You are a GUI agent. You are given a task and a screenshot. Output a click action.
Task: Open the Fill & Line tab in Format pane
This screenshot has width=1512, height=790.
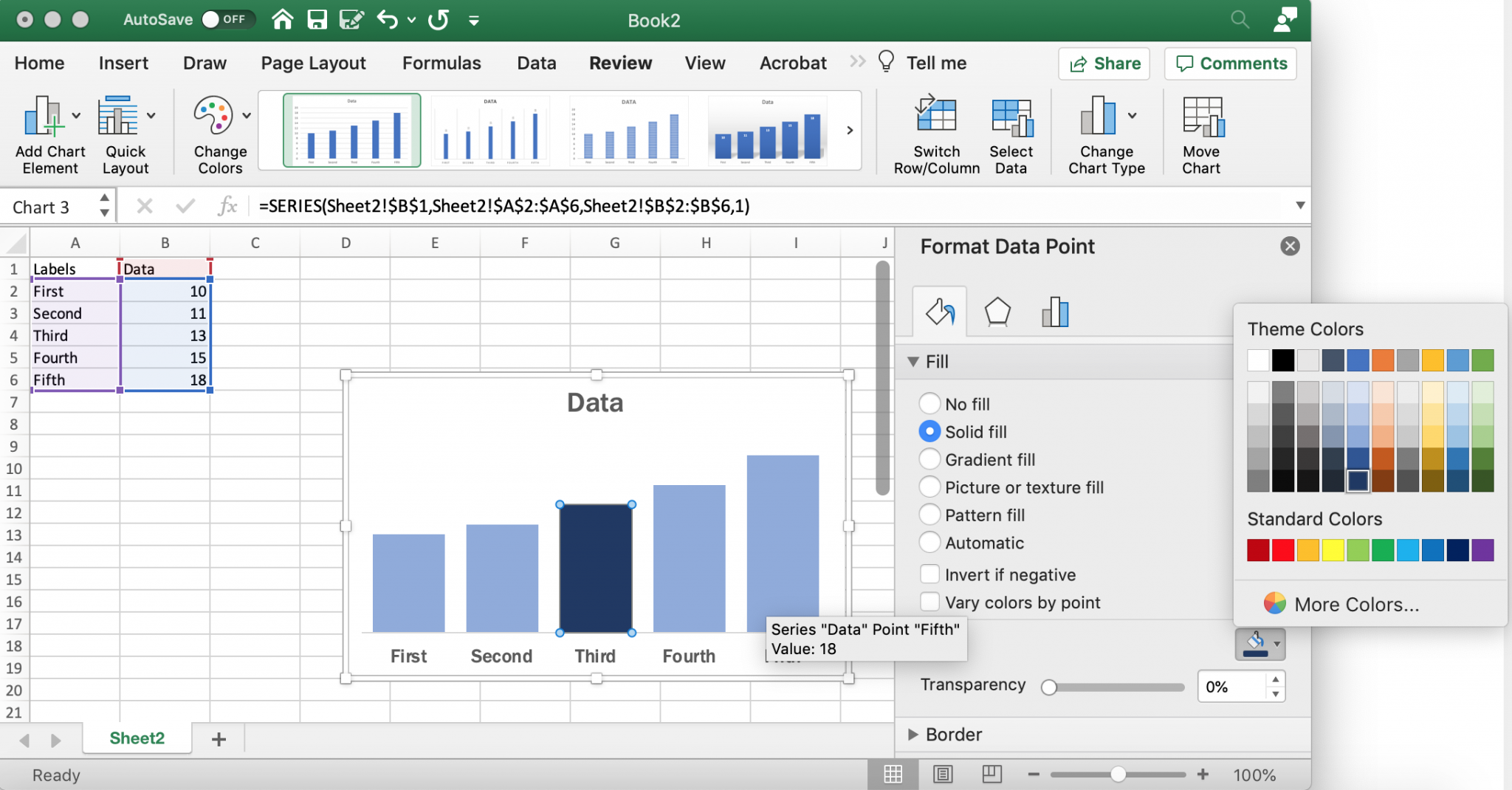(x=938, y=311)
